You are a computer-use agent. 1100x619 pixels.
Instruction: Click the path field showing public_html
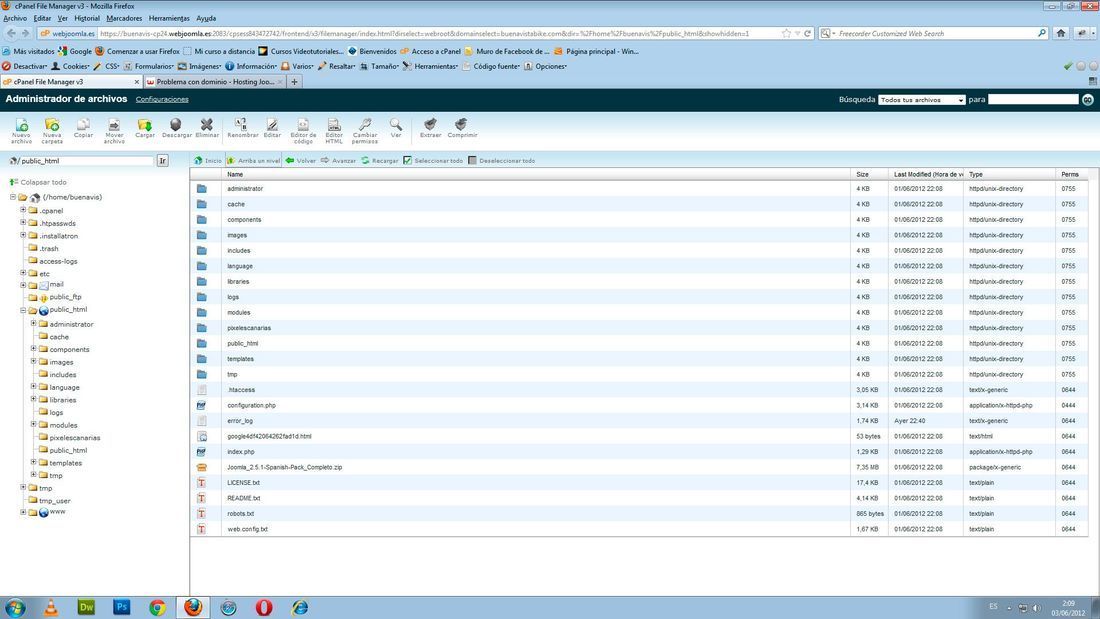[86, 161]
